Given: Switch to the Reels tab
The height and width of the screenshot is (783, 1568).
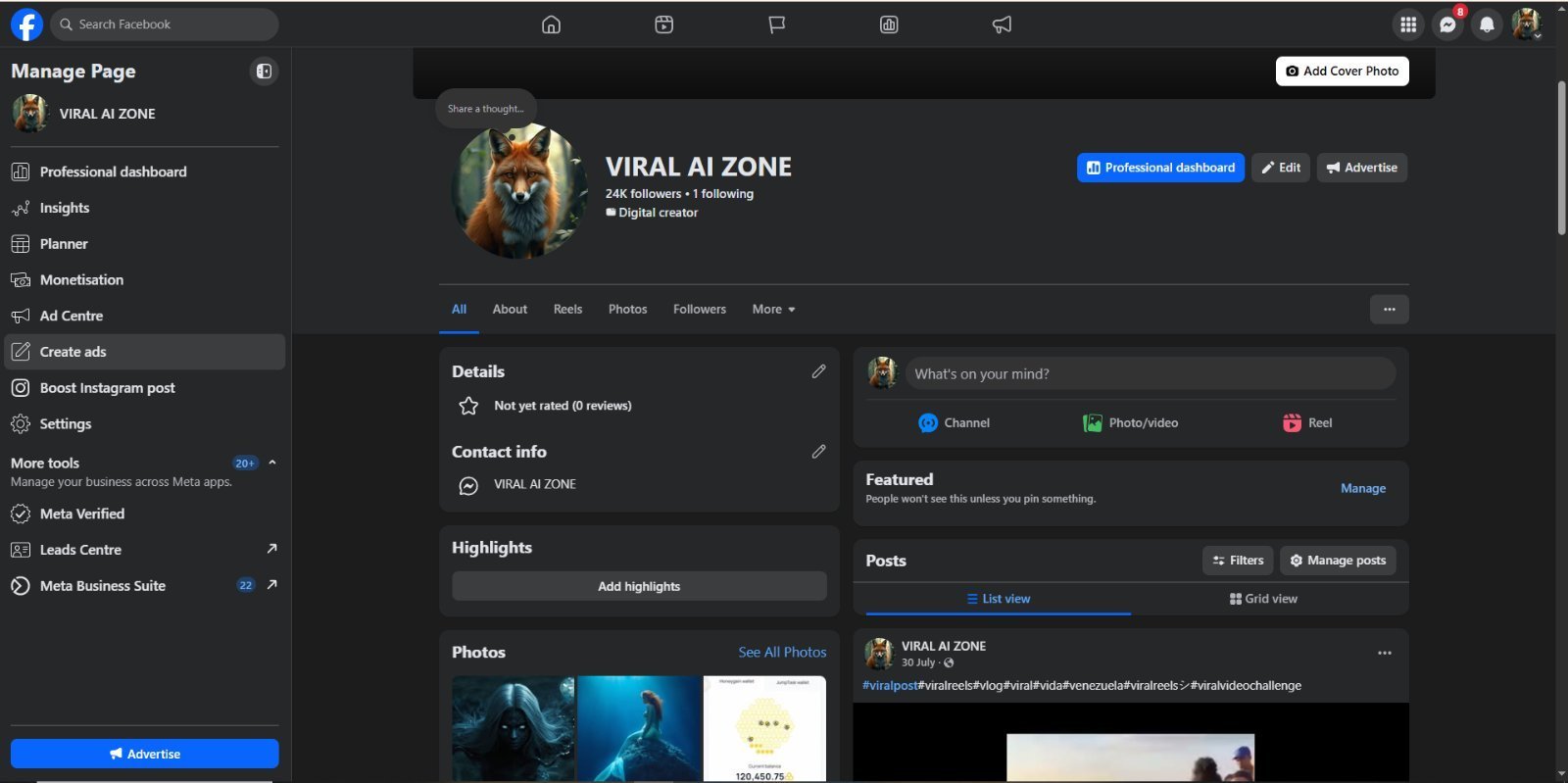Looking at the screenshot, I should 567,310.
